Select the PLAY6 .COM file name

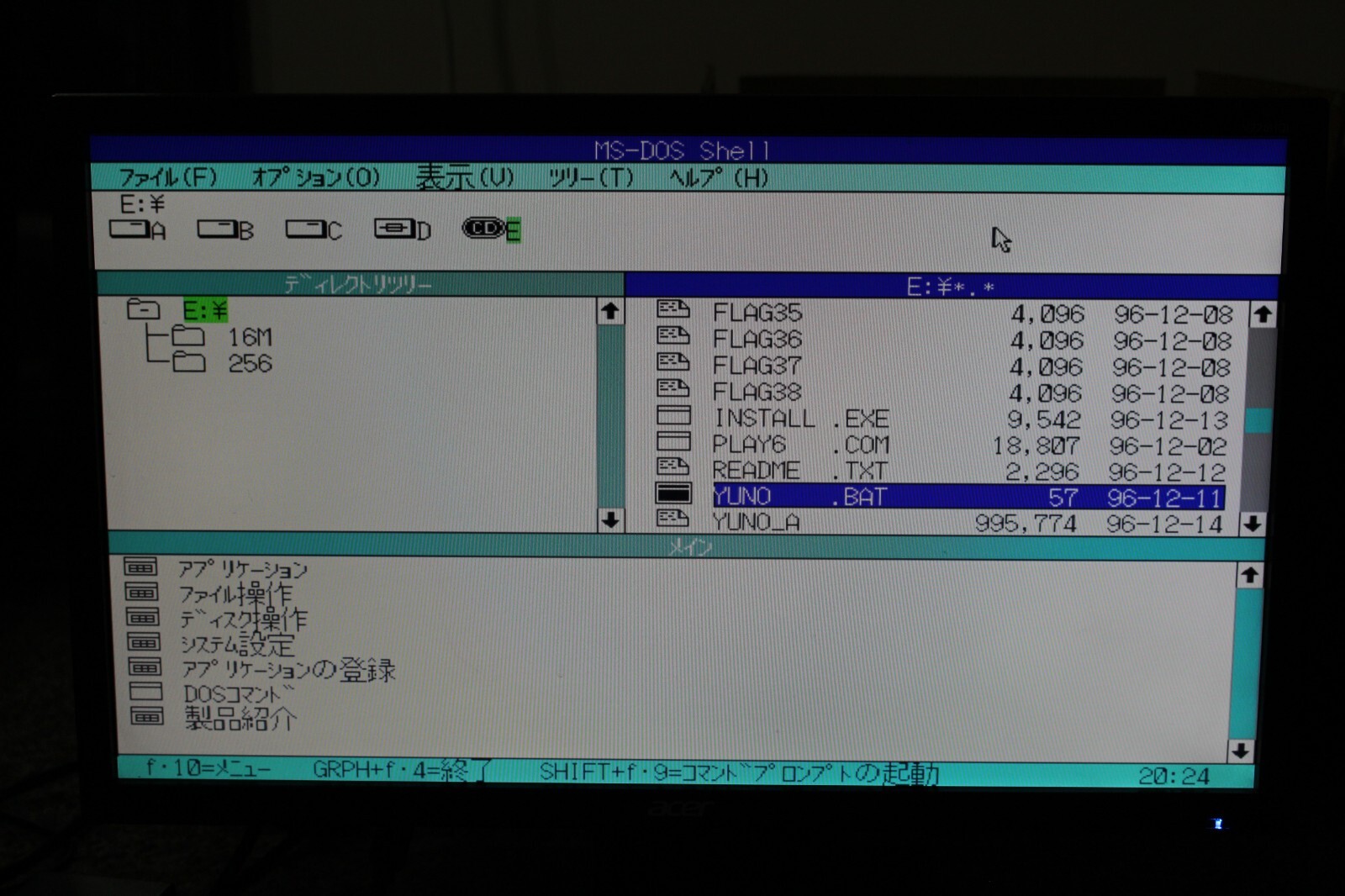click(801, 445)
